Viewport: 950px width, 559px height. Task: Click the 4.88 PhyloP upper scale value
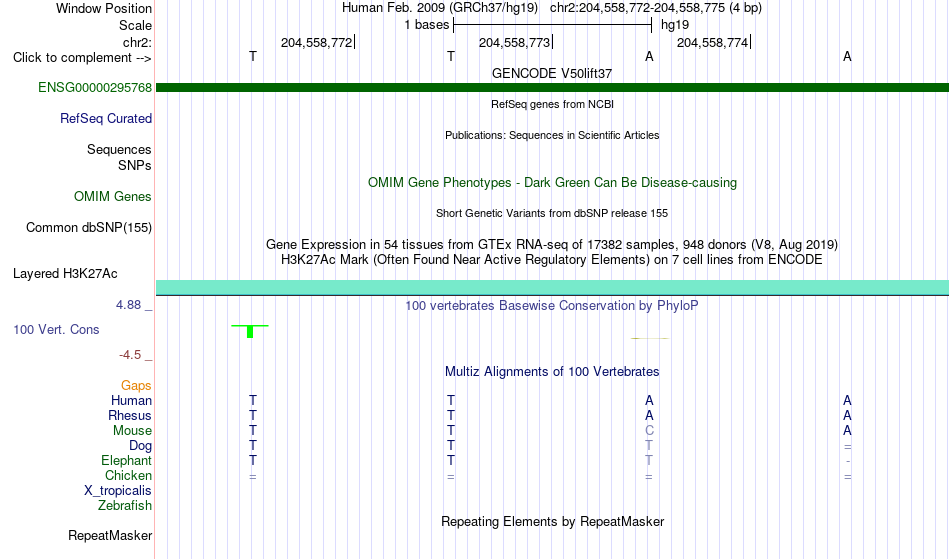coord(128,305)
